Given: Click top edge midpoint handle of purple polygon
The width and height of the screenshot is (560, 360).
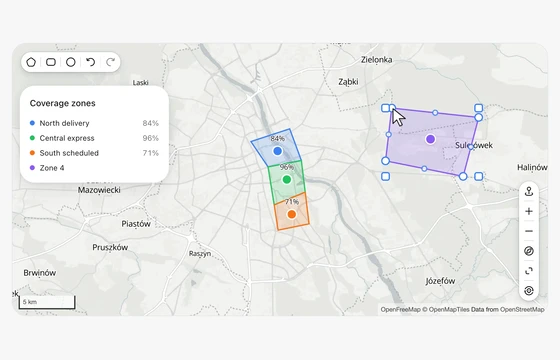Looking at the screenshot, I should [x=435, y=113].
